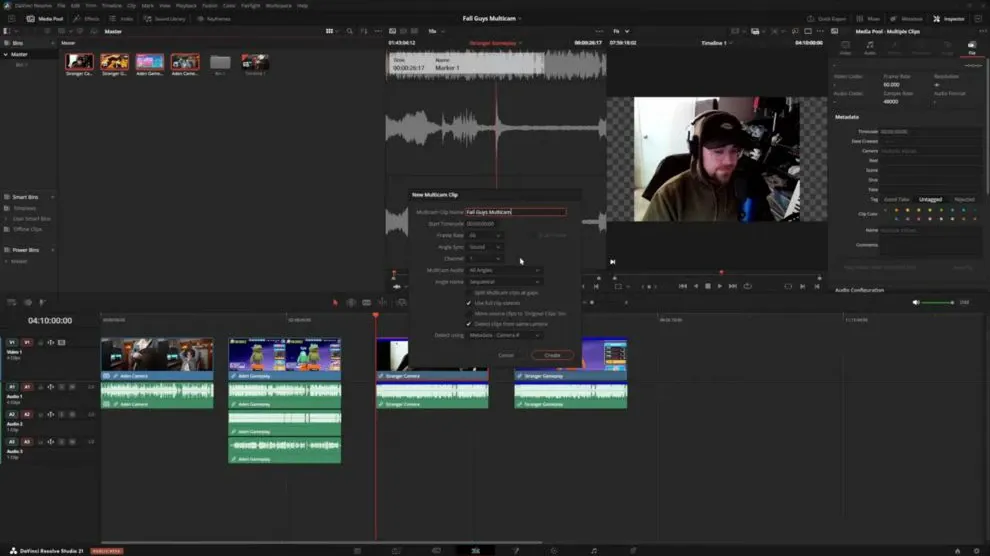The height and width of the screenshot is (556, 990).
Task: Open the Frame Rate dropdown
Action: [x=484, y=235]
